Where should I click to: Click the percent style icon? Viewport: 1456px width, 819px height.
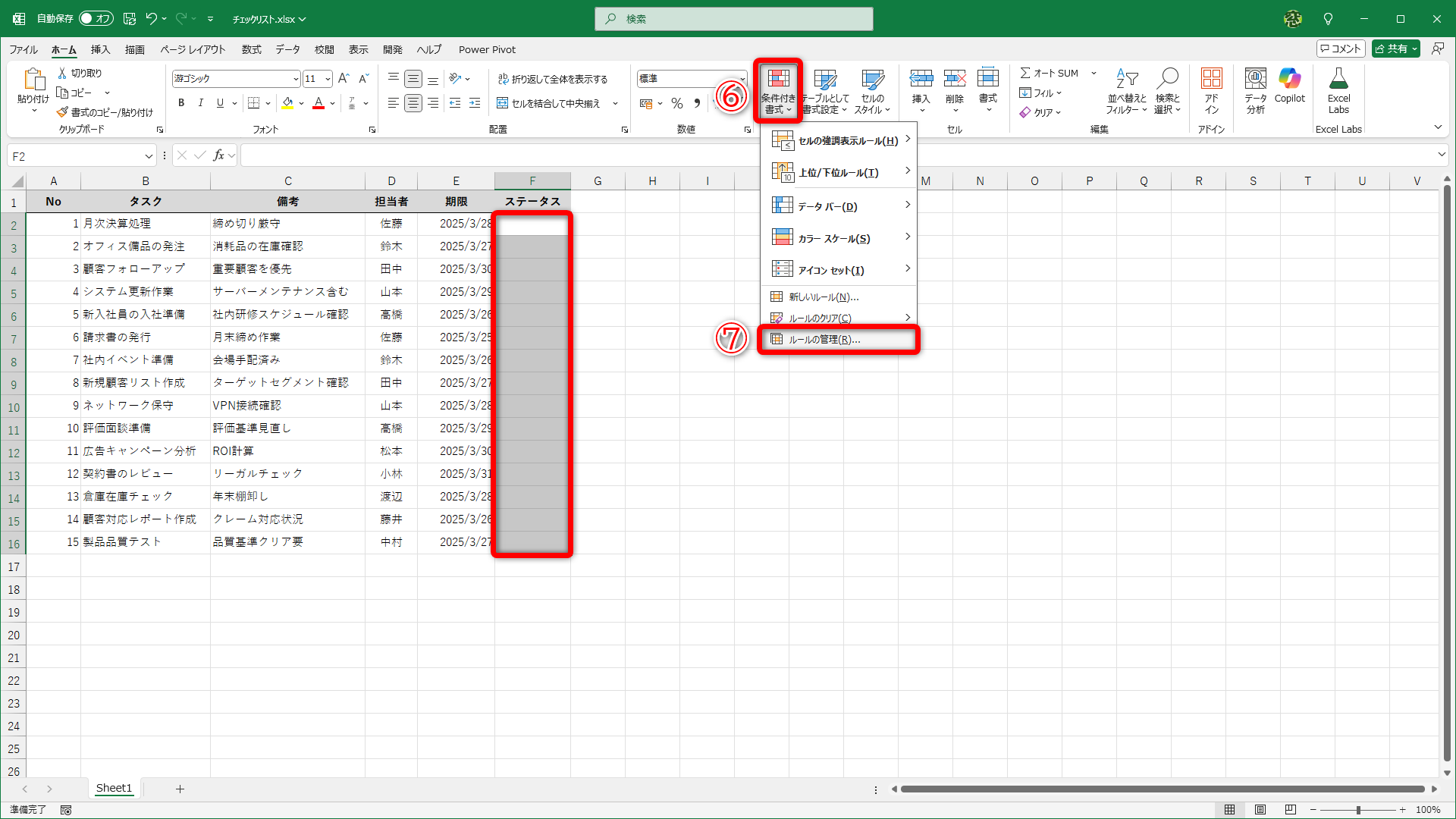(x=677, y=103)
